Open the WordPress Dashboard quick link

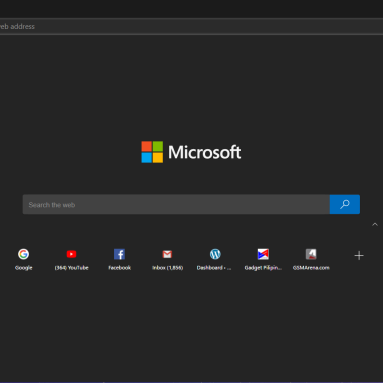click(x=215, y=259)
